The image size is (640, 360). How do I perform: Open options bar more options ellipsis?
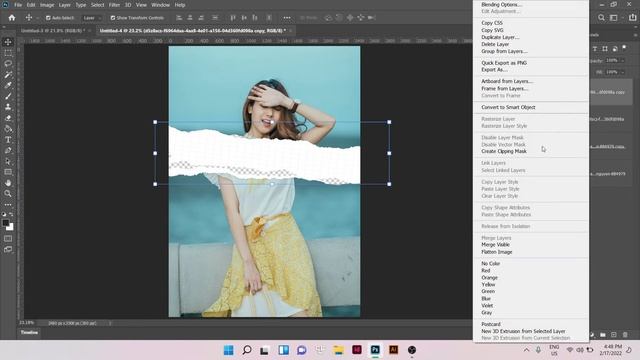pos(287,18)
